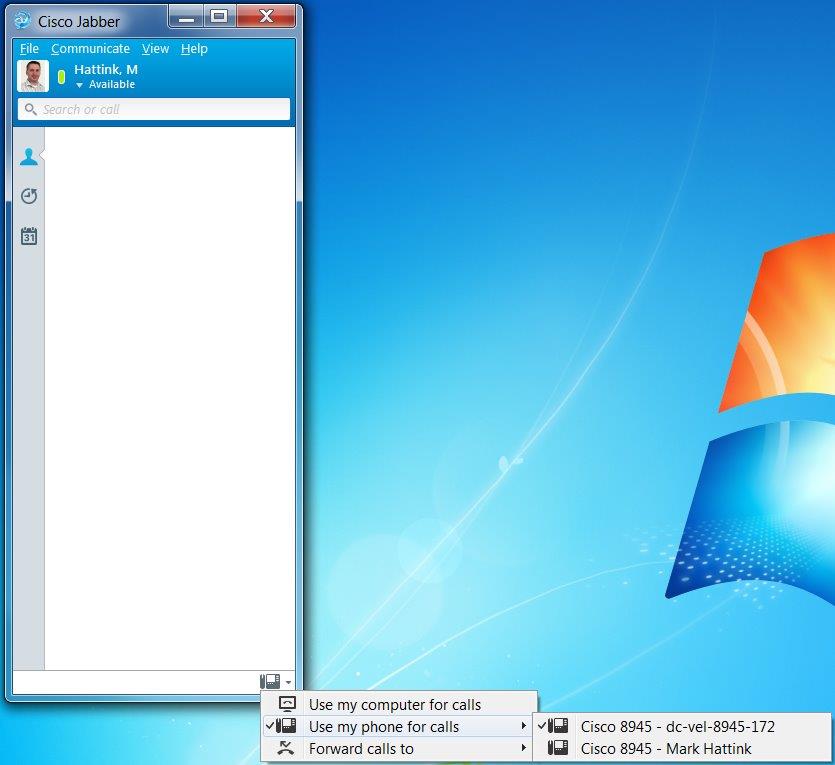Minimize the Cisco Jabber window
The width and height of the screenshot is (835, 765).
186,17
